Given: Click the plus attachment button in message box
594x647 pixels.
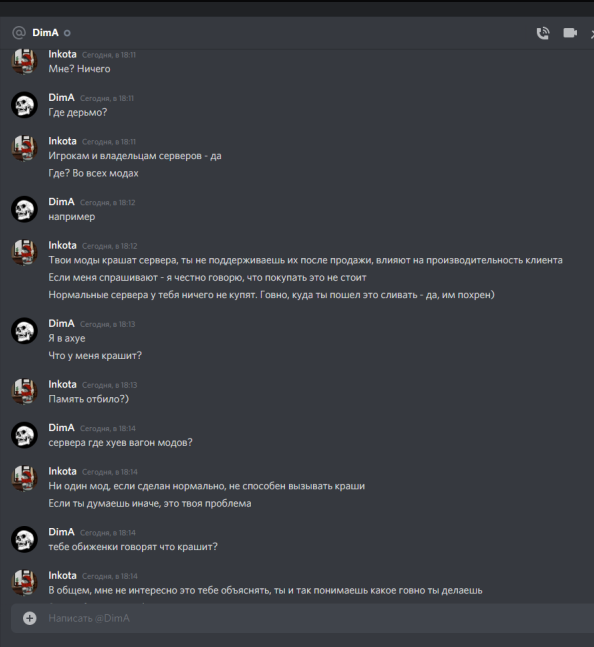Looking at the screenshot, I should click(30, 618).
